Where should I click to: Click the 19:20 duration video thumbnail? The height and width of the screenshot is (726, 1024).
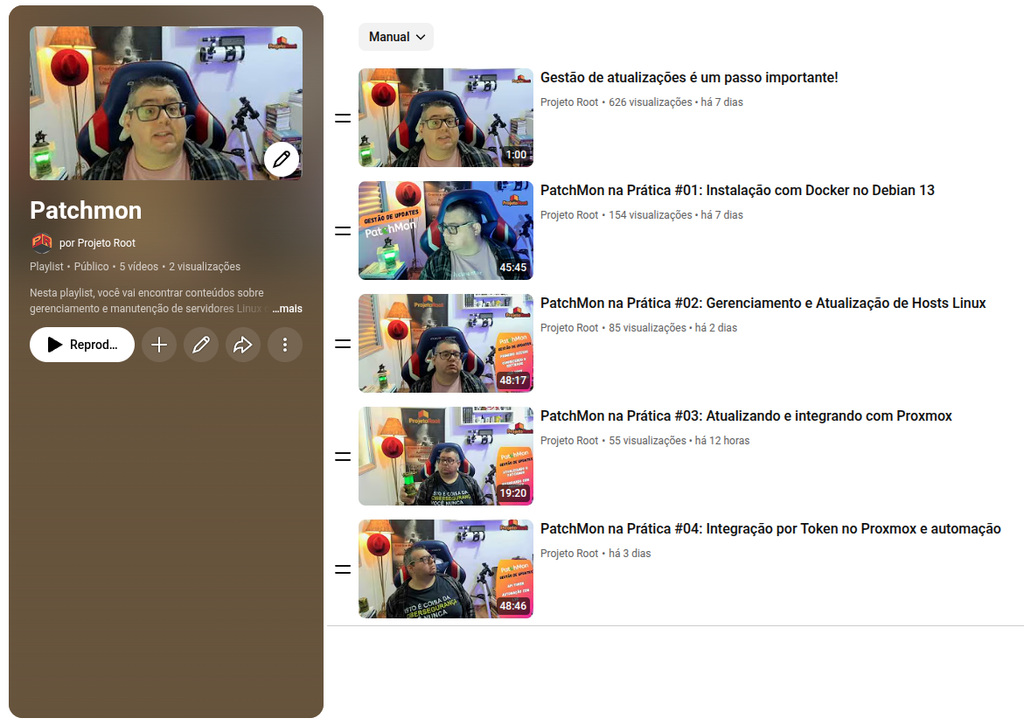coord(446,456)
